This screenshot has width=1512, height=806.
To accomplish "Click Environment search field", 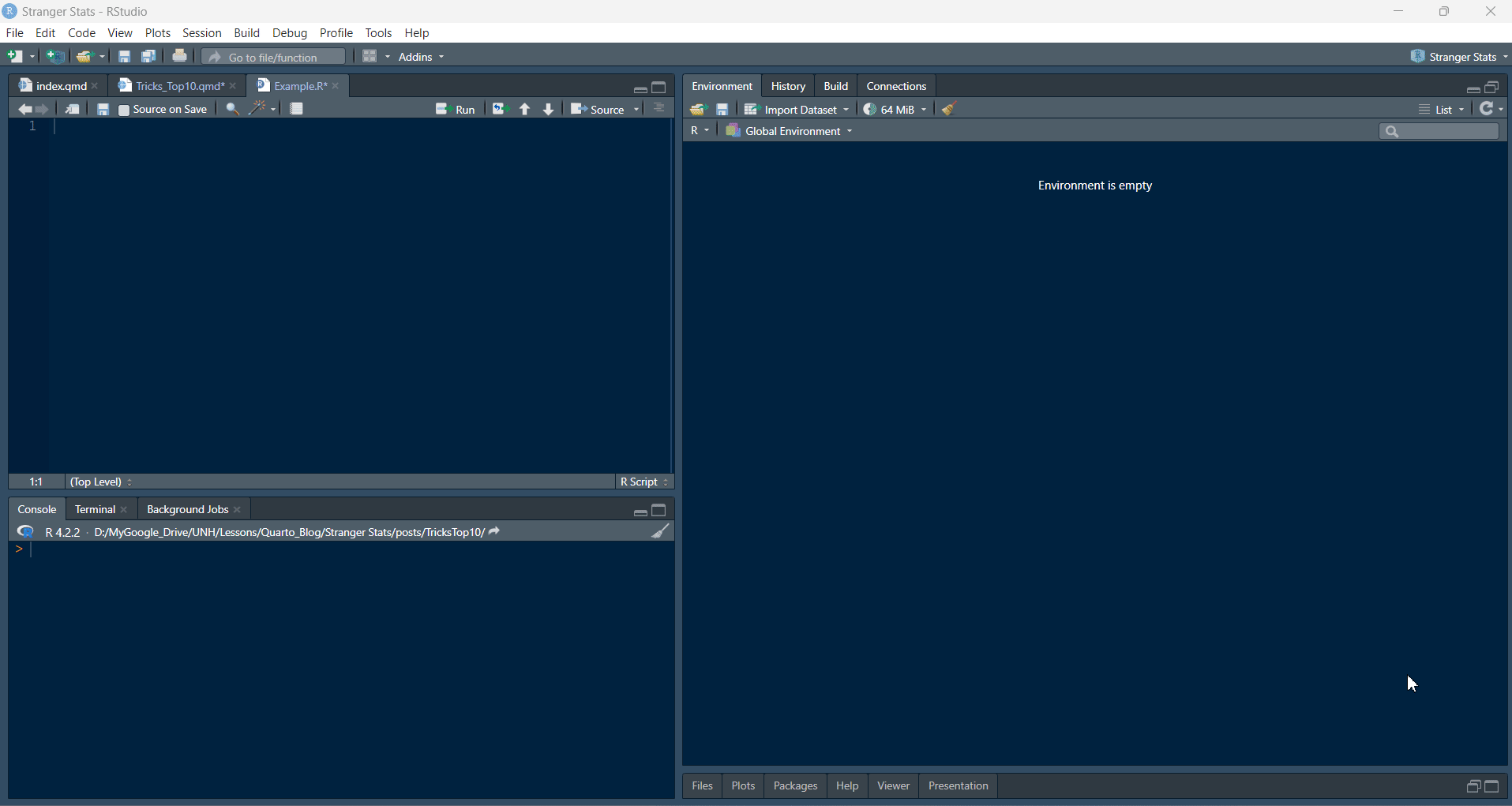I will (1439, 132).
